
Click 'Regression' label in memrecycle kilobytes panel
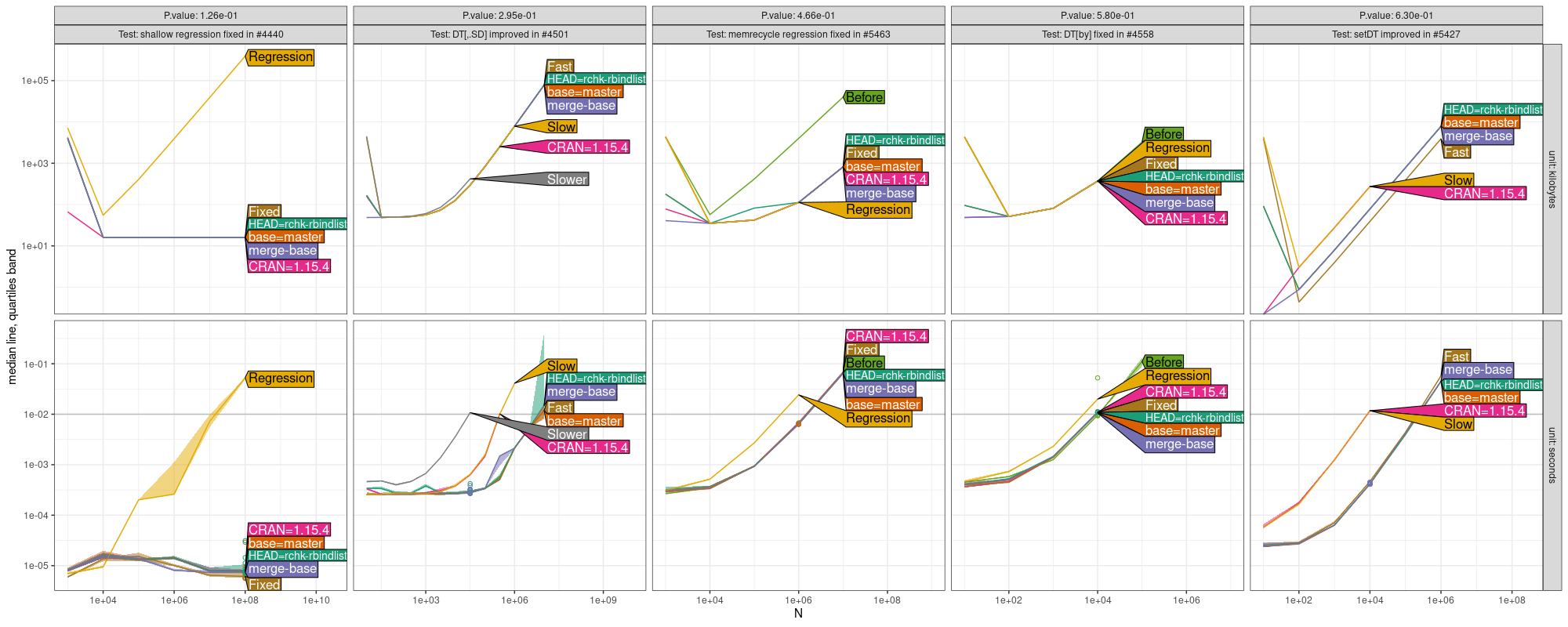click(x=878, y=210)
